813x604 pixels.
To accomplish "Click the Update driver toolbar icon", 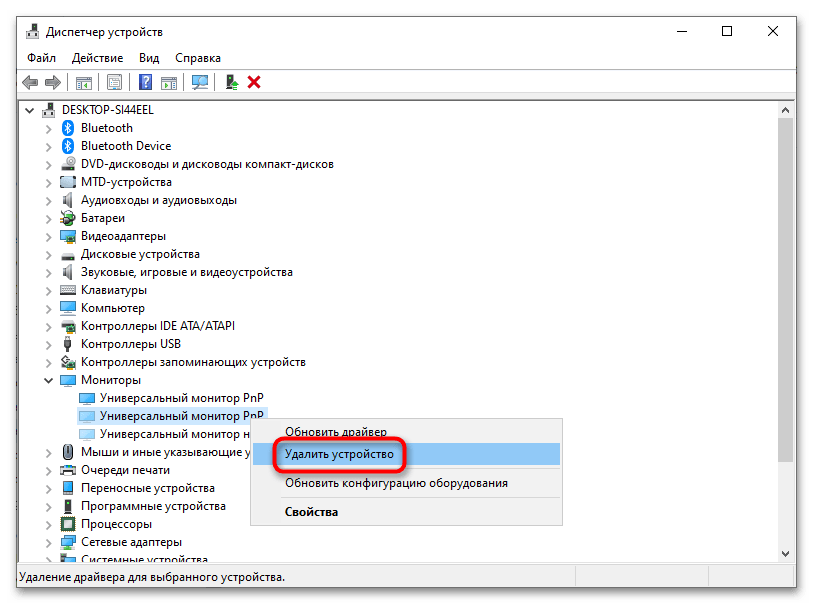I will coord(232,82).
